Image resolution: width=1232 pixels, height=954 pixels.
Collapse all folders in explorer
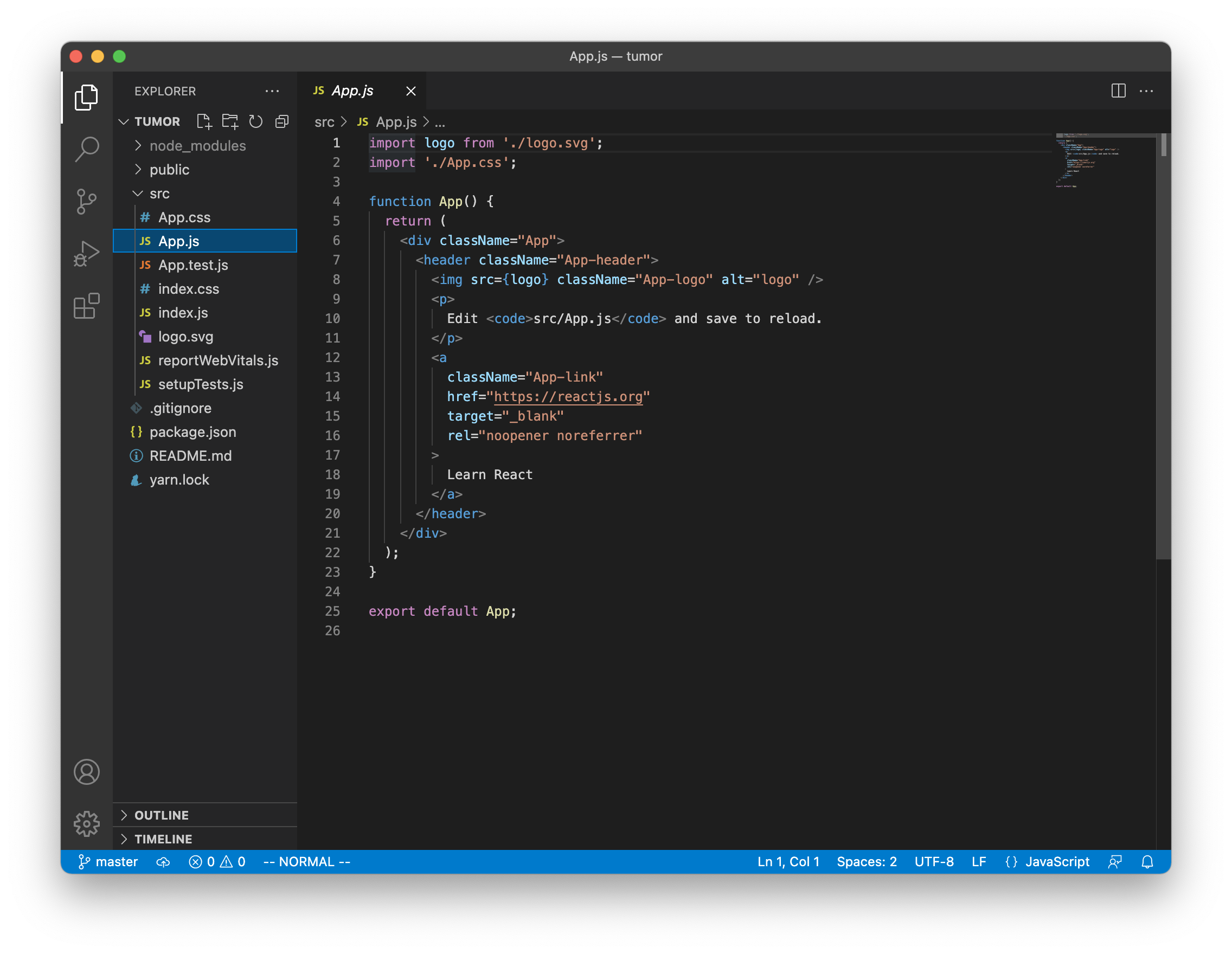(281, 122)
